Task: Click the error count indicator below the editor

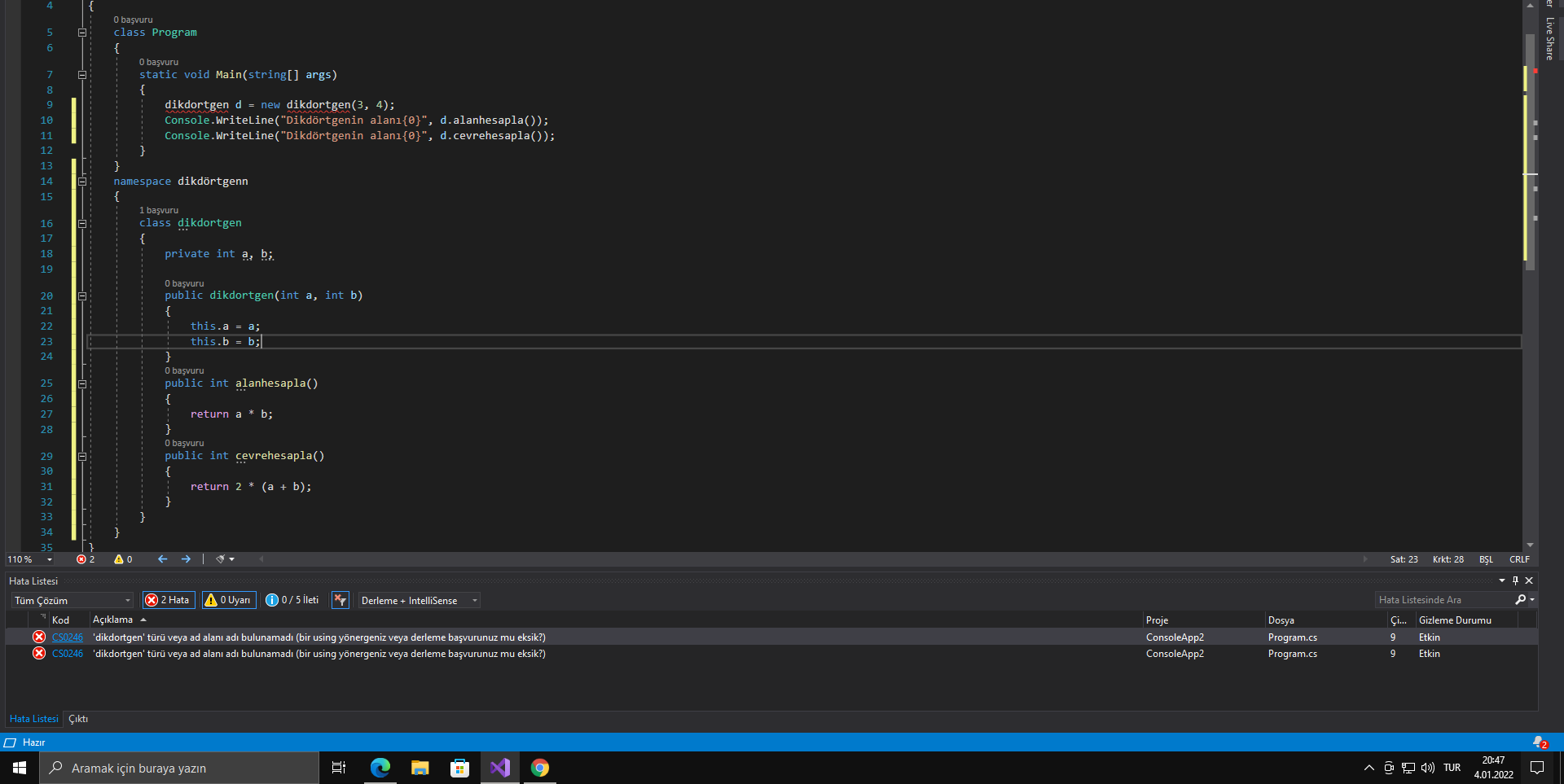Action: pyautogui.click(x=86, y=559)
